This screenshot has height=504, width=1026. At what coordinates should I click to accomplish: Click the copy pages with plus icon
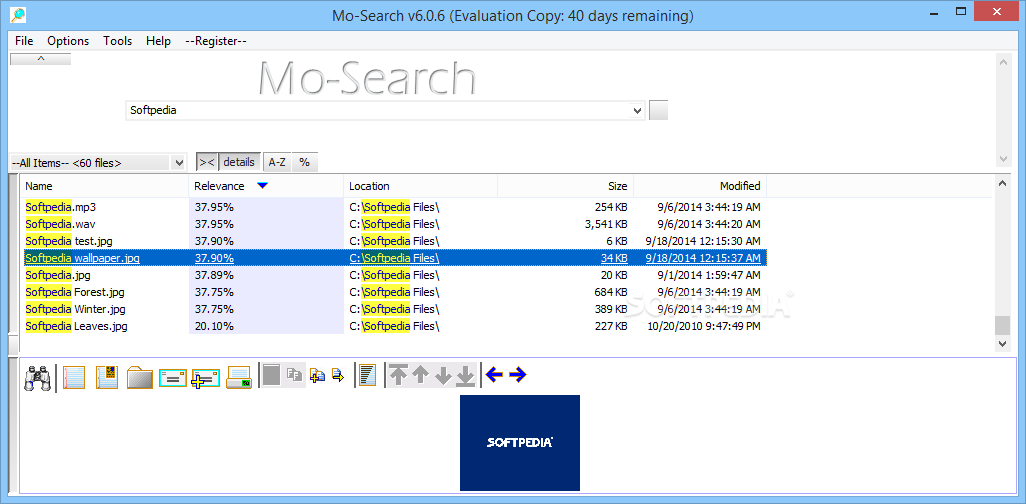(317, 376)
